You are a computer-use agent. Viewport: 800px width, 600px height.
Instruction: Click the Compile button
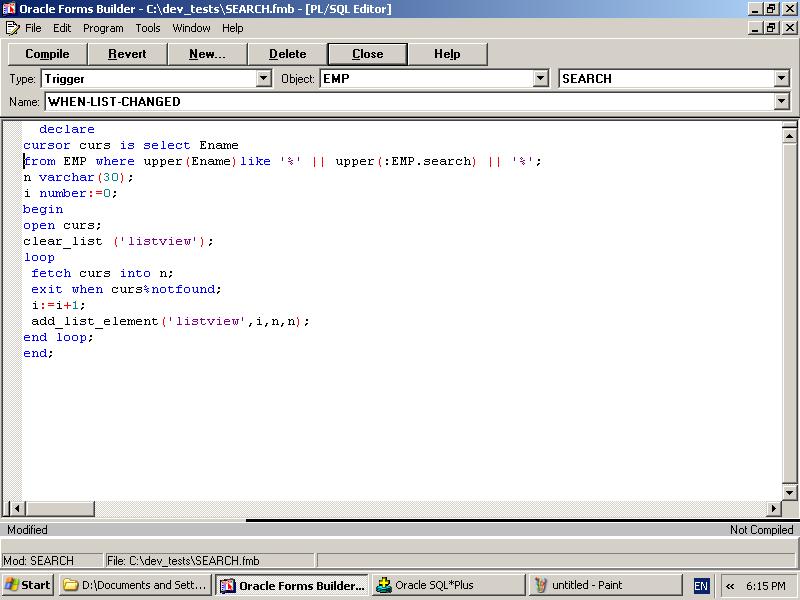[x=47, y=54]
